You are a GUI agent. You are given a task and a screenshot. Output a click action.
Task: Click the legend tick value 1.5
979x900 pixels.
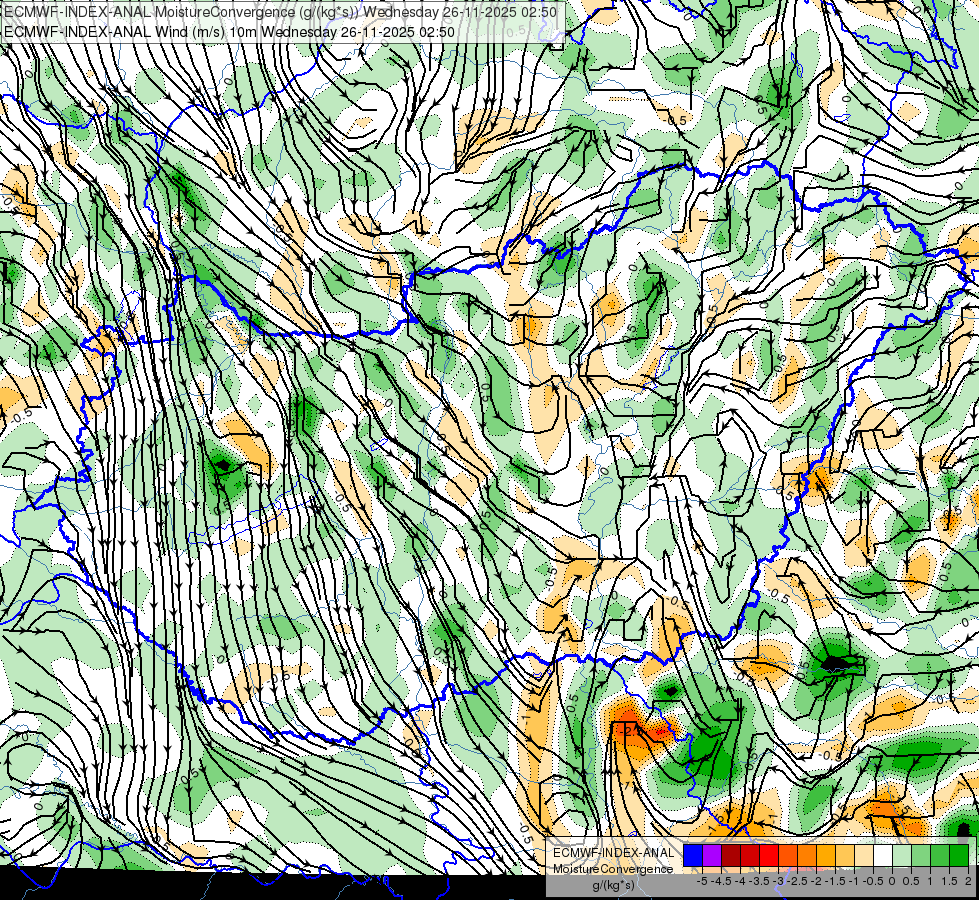(950, 881)
